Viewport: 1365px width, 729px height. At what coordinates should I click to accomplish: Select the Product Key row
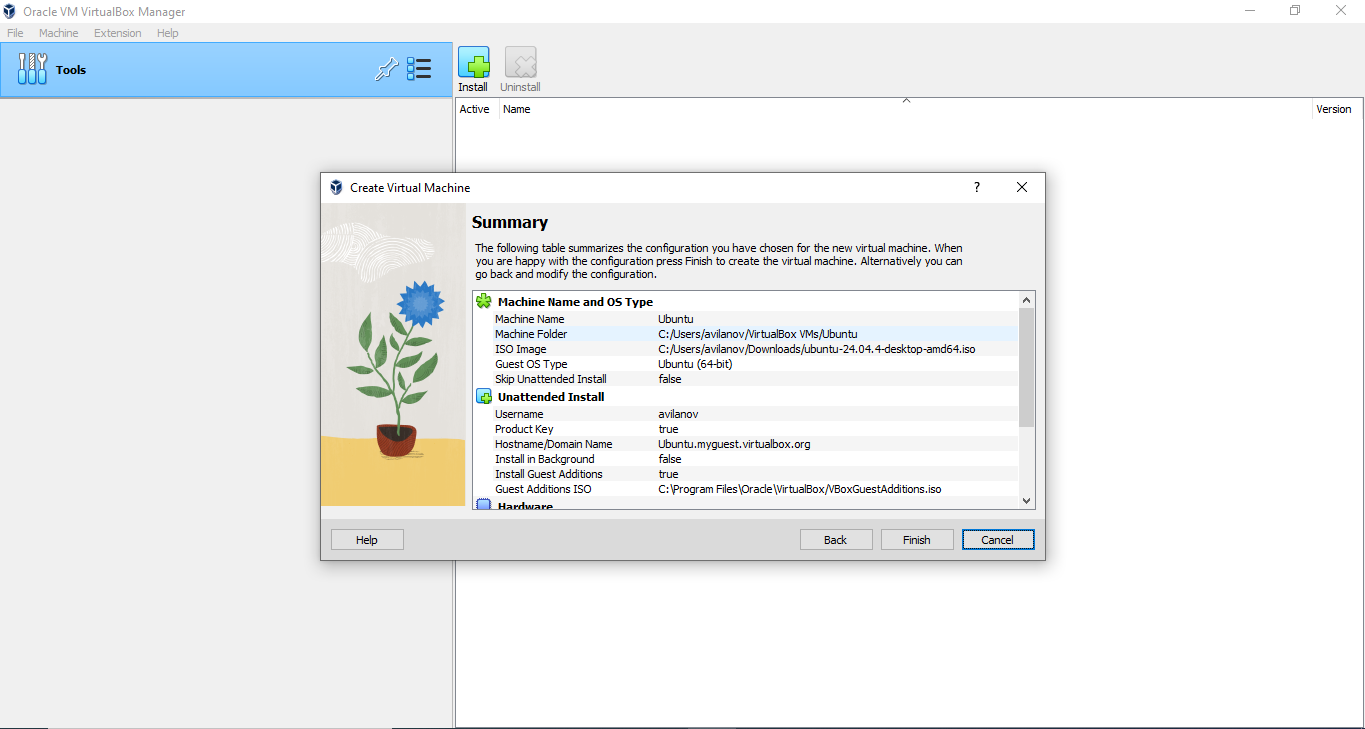coord(746,429)
